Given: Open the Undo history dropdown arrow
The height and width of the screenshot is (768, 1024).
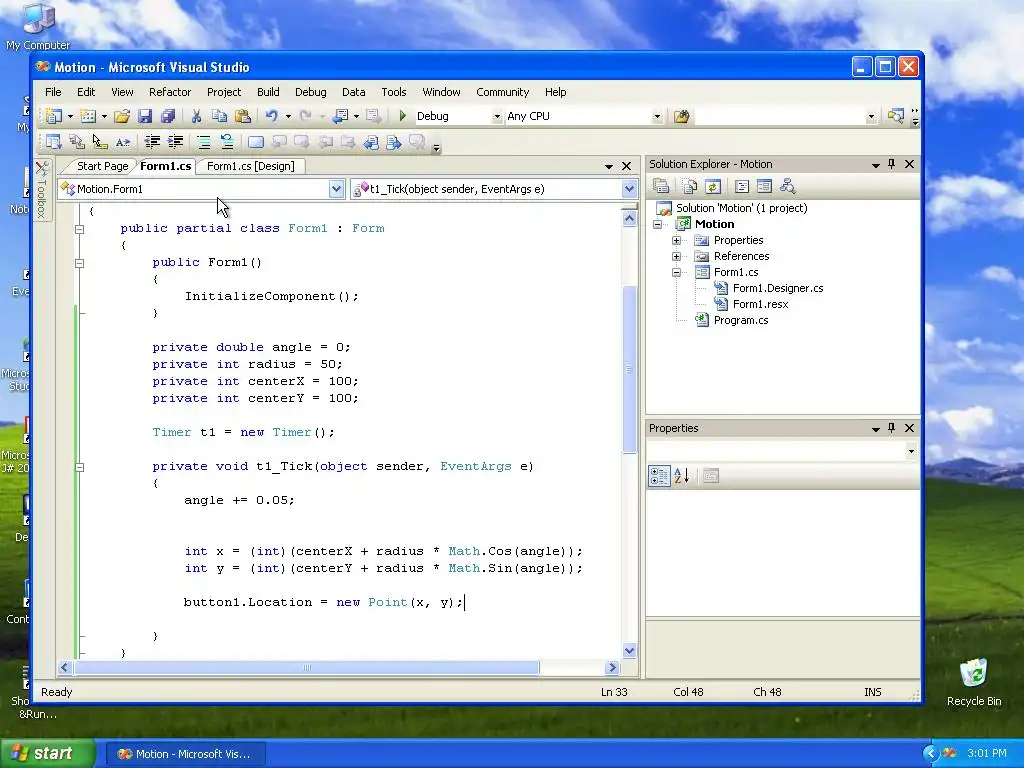Looking at the screenshot, I should [x=288, y=116].
